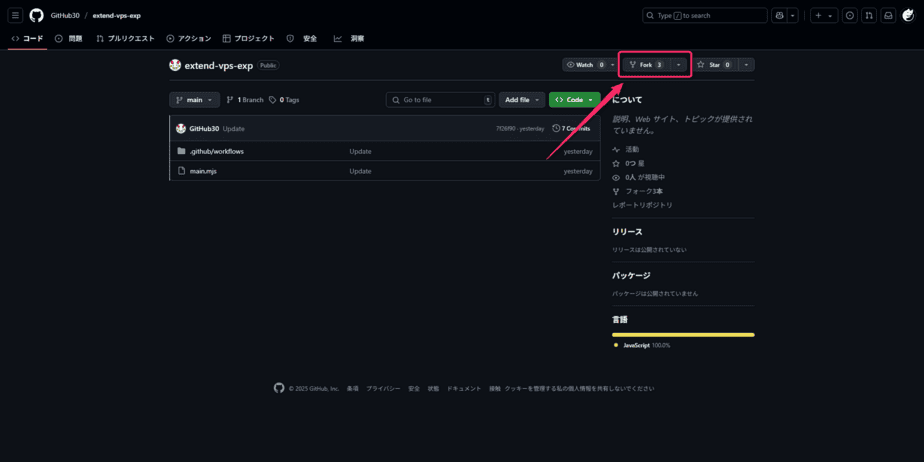
Task: Focus the 'Go to file' input
Action: tap(441, 100)
